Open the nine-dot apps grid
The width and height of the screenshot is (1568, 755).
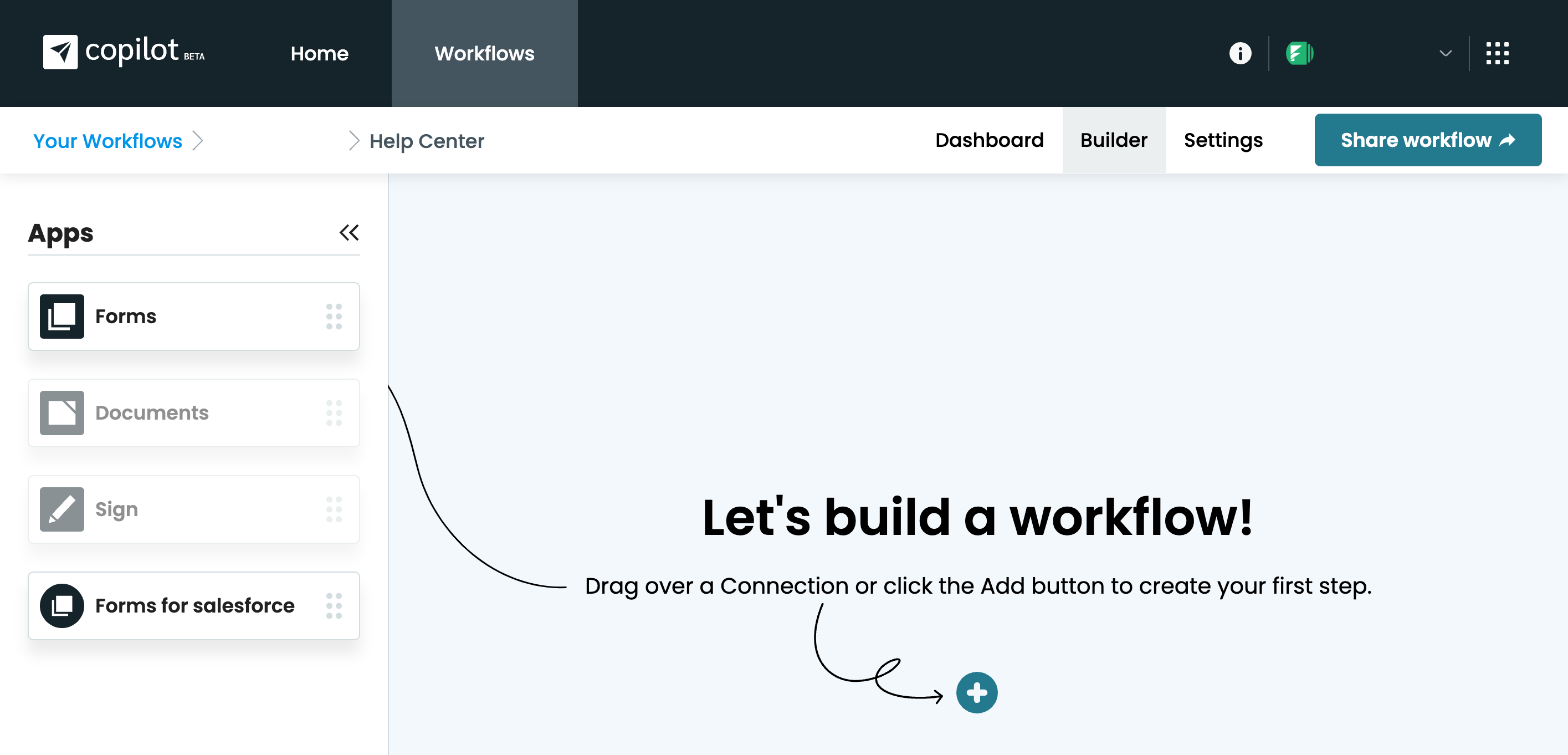click(1497, 53)
